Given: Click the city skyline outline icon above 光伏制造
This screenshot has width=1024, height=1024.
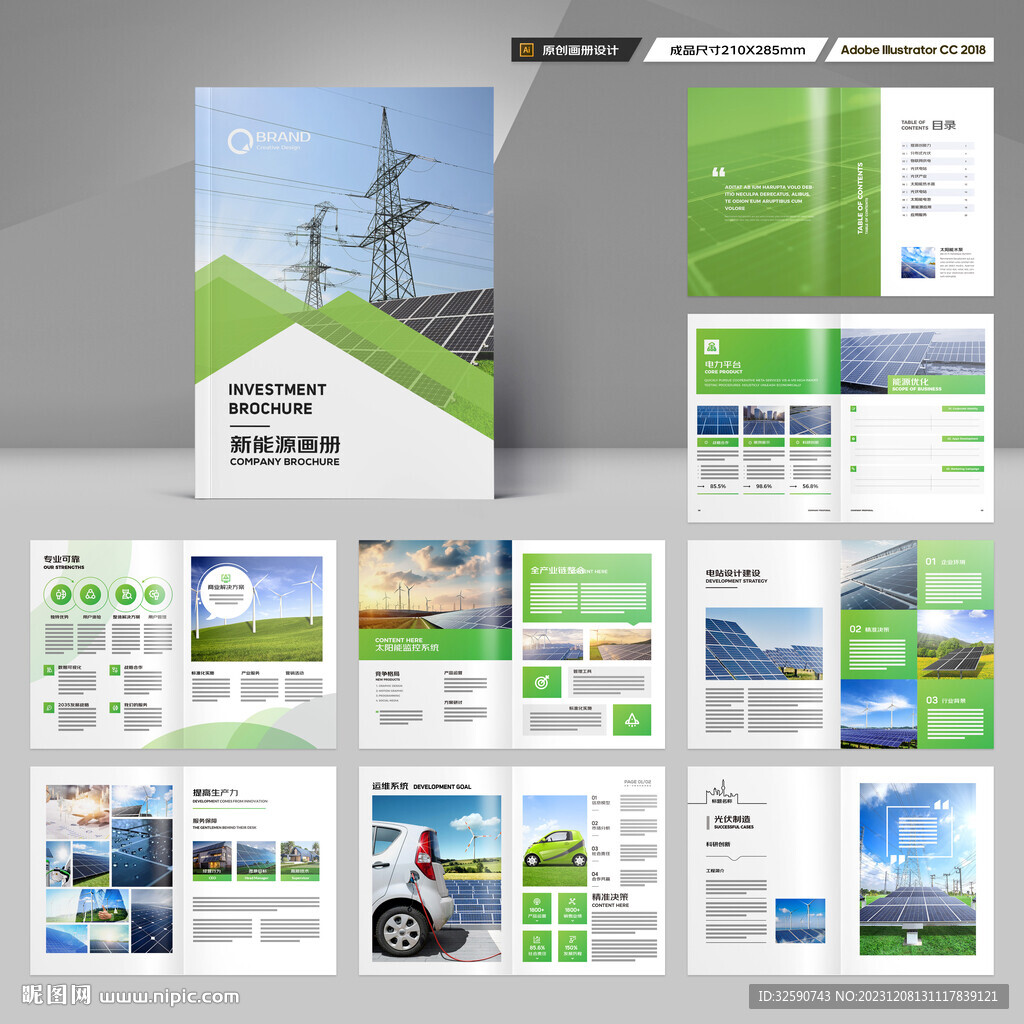Looking at the screenshot, I should pyautogui.click(x=726, y=792).
